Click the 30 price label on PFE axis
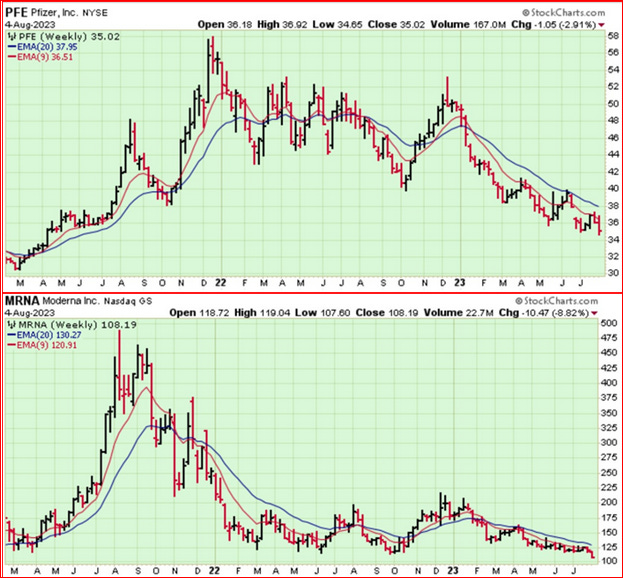The height and width of the screenshot is (578, 623). [613, 273]
